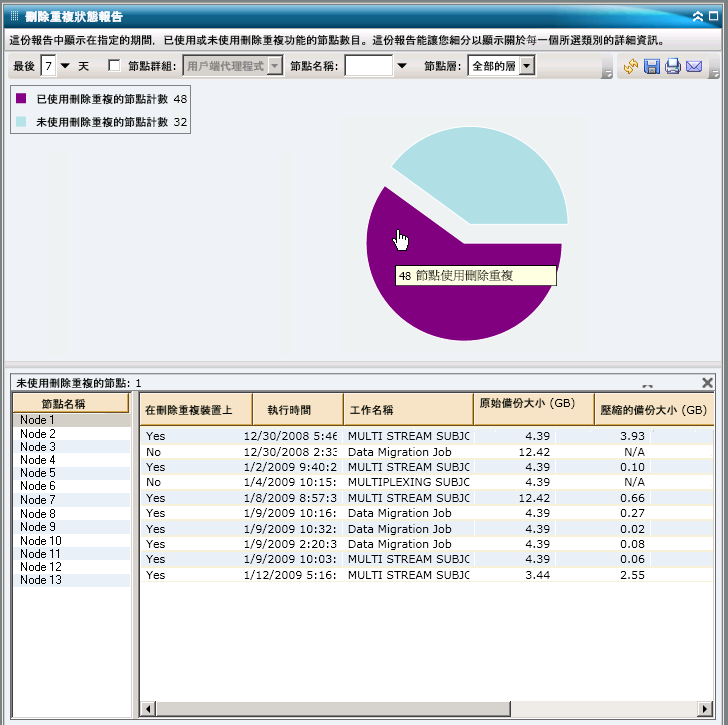
Task: Close the node detail pane
Action: 707,383
